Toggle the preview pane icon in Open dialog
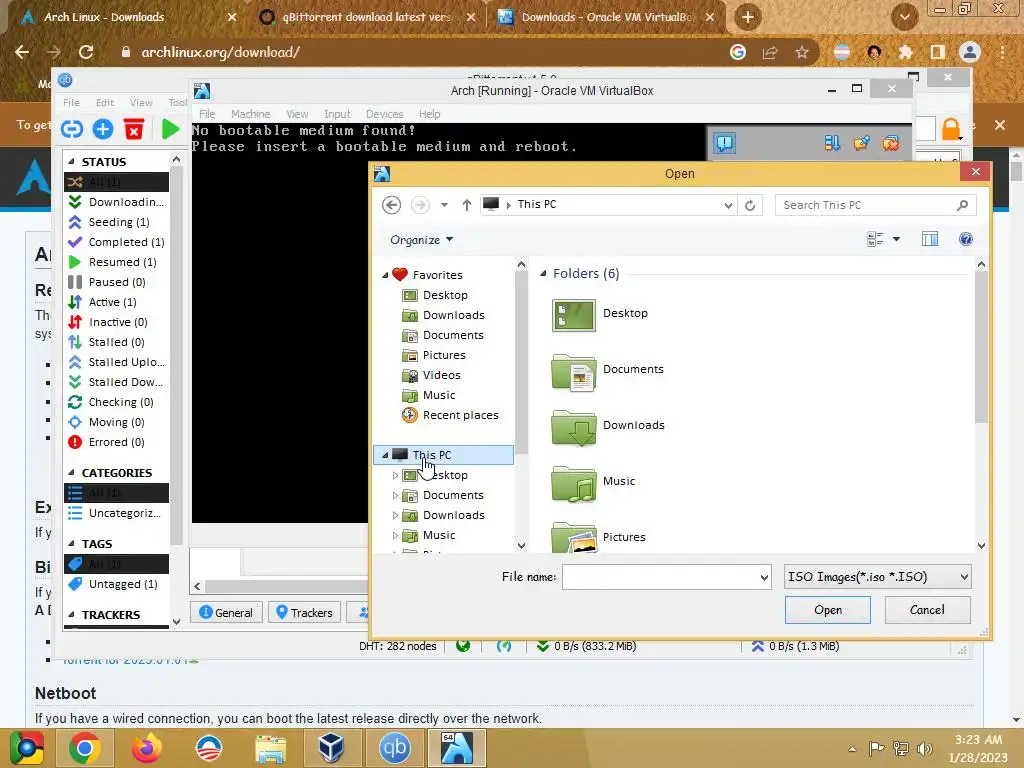This screenshot has width=1024, height=768. point(929,240)
